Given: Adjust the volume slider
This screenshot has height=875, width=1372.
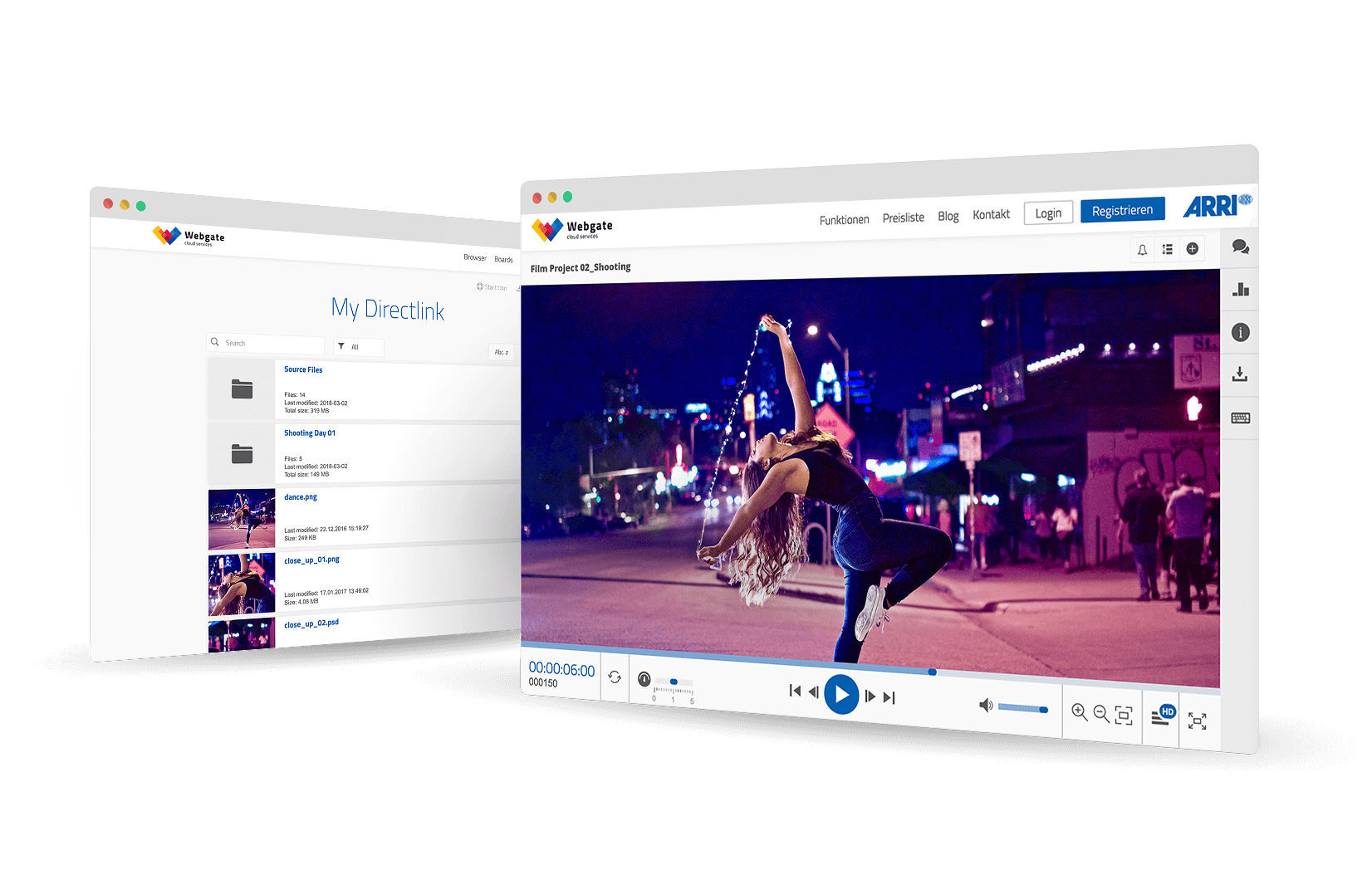Looking at the screenshot, I should [1022, 709].
